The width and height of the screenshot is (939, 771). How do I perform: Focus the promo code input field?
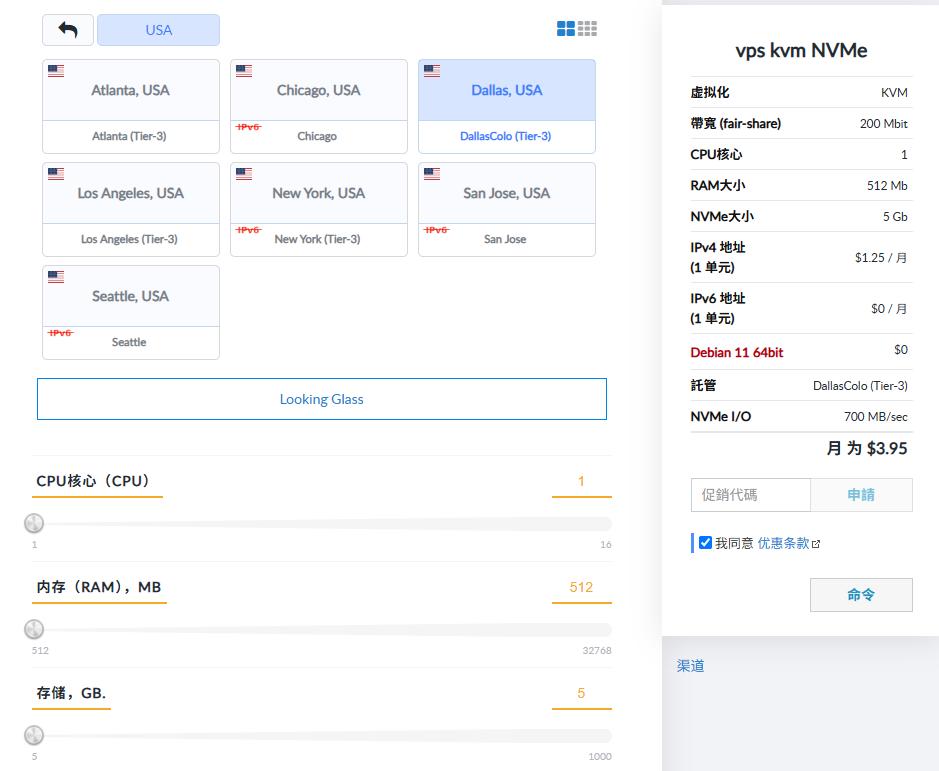(x=750, y=495)
